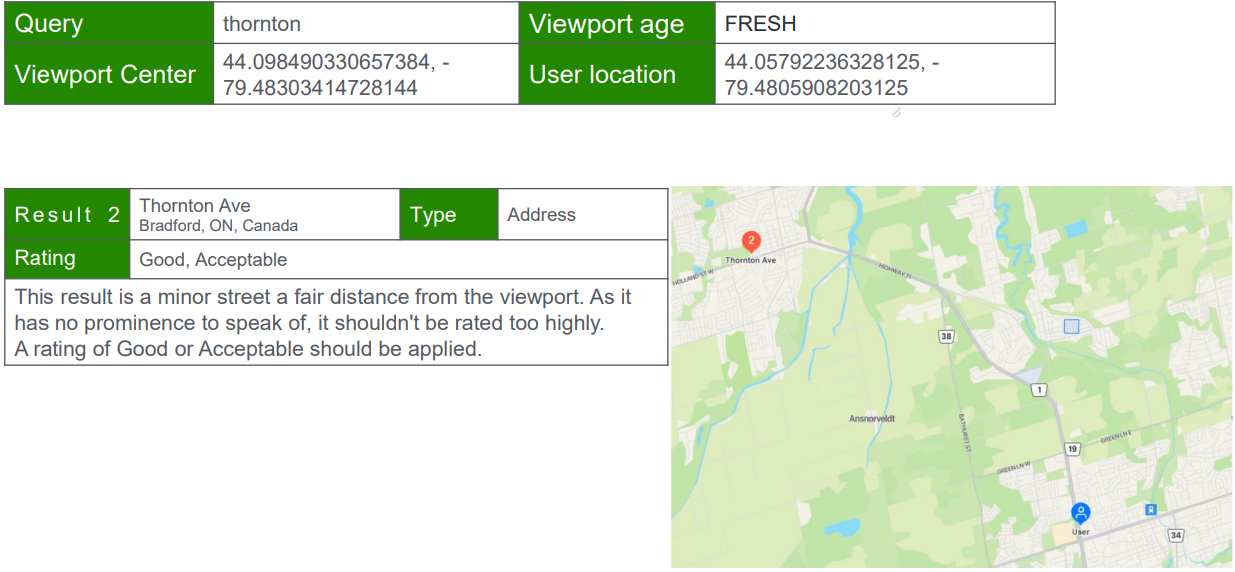Screen dimensions: 1235x572
Task: Click the Bathurst St road label
Action: point(965,432)
